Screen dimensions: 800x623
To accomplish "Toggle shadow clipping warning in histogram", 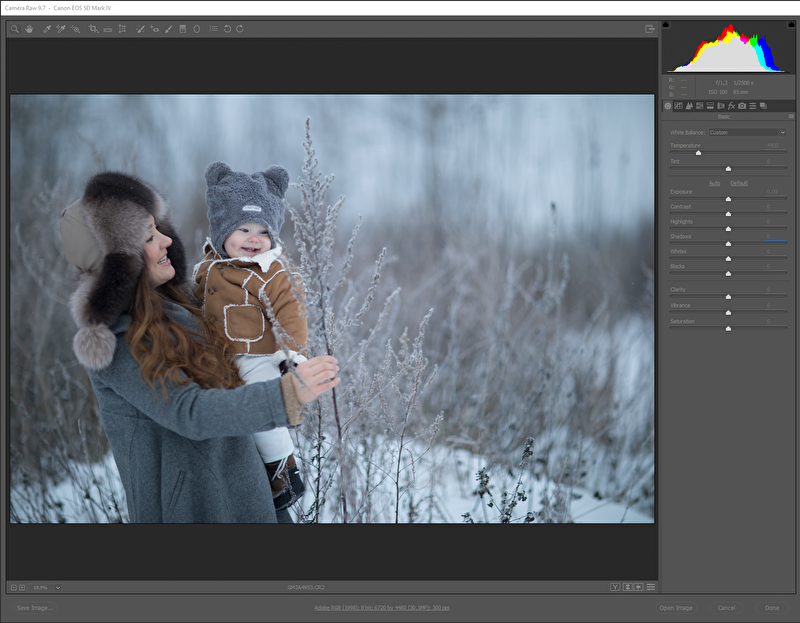I will point(667,24).
